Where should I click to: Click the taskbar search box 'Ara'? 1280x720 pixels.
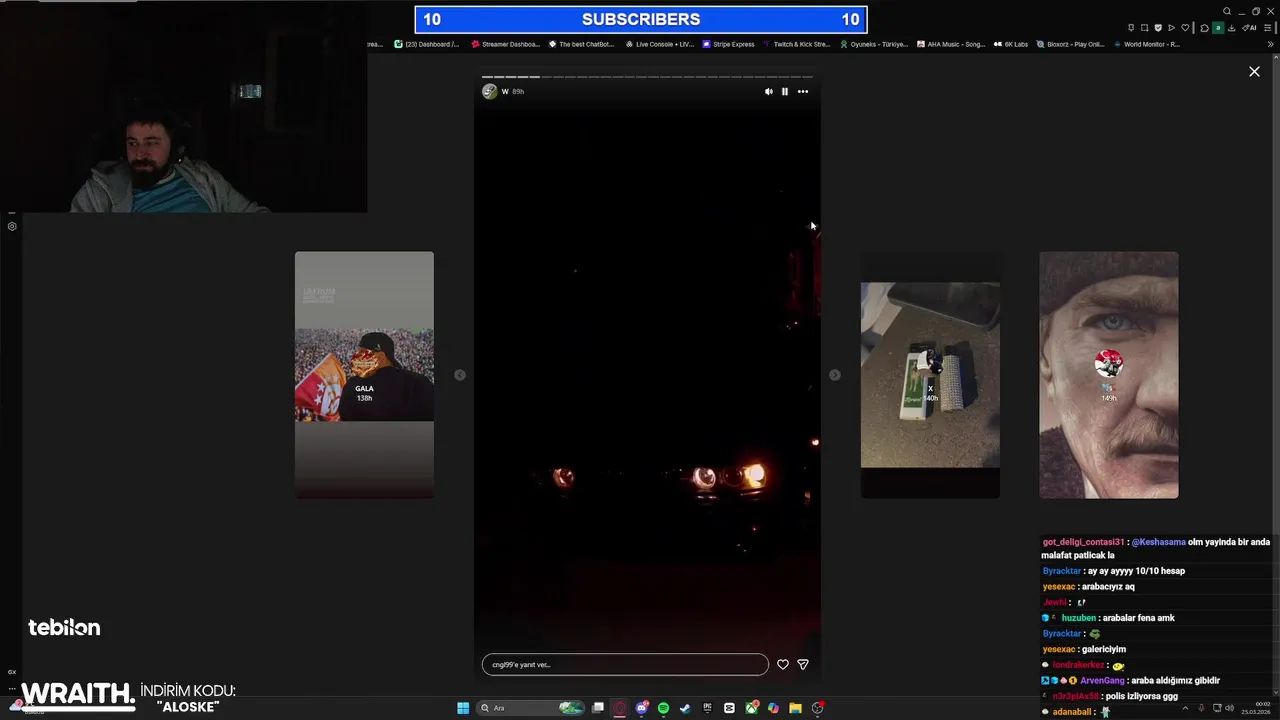pyautogui.click(x=530, y=708)
